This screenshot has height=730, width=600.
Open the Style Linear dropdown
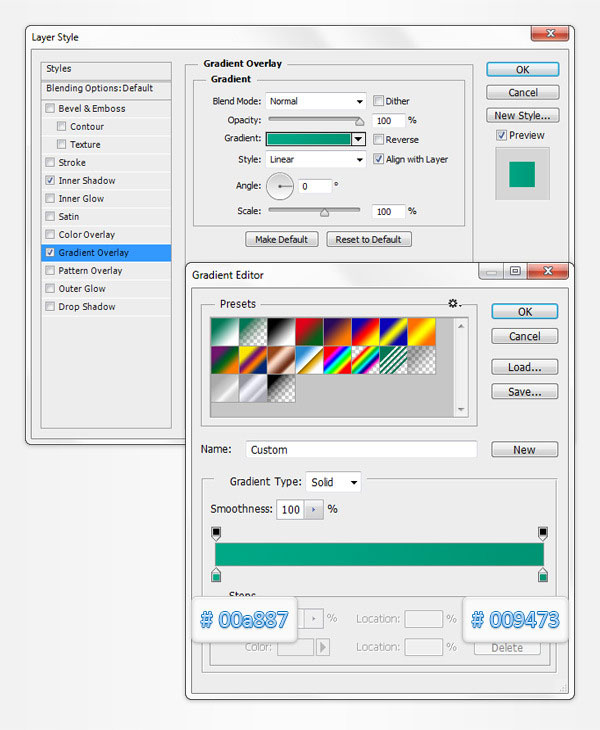pos(316,159)
